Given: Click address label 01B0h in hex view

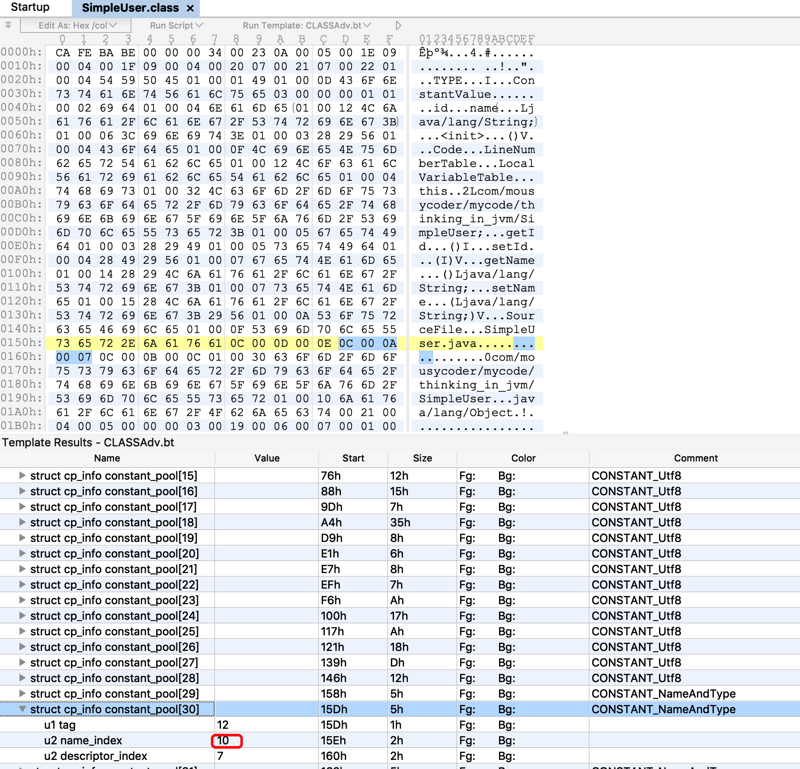Looking at the screenshot, I should pos(21,426).
